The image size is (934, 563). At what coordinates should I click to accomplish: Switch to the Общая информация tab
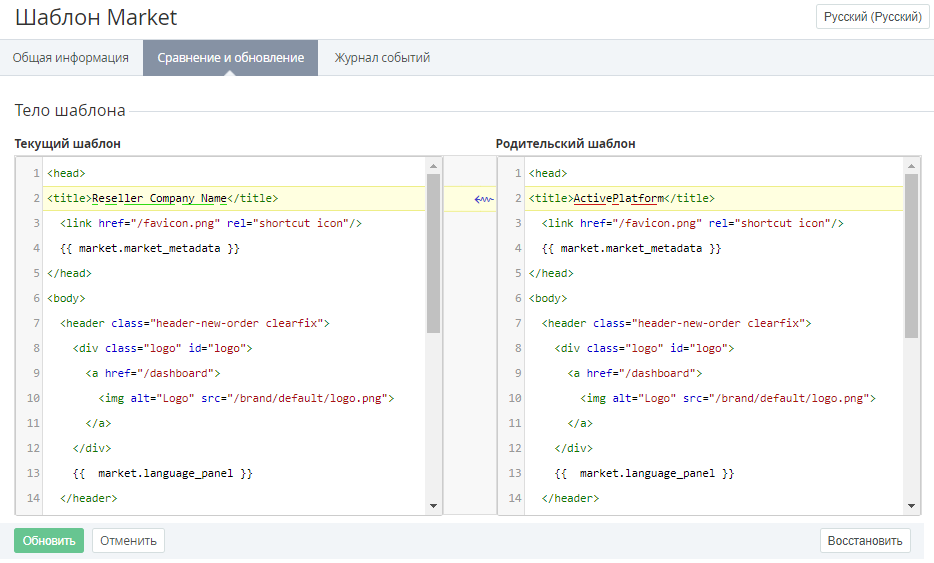point(71,58)
